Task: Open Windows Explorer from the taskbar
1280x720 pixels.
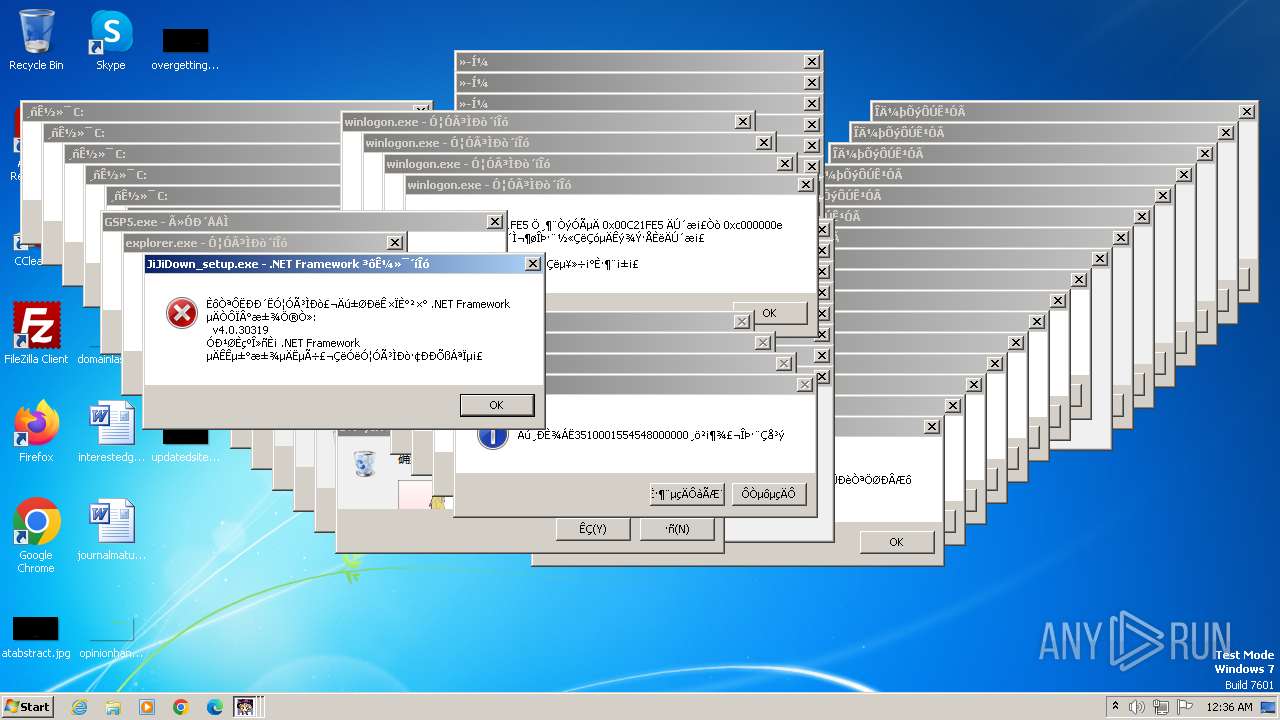Action: (x=113, y=707)
